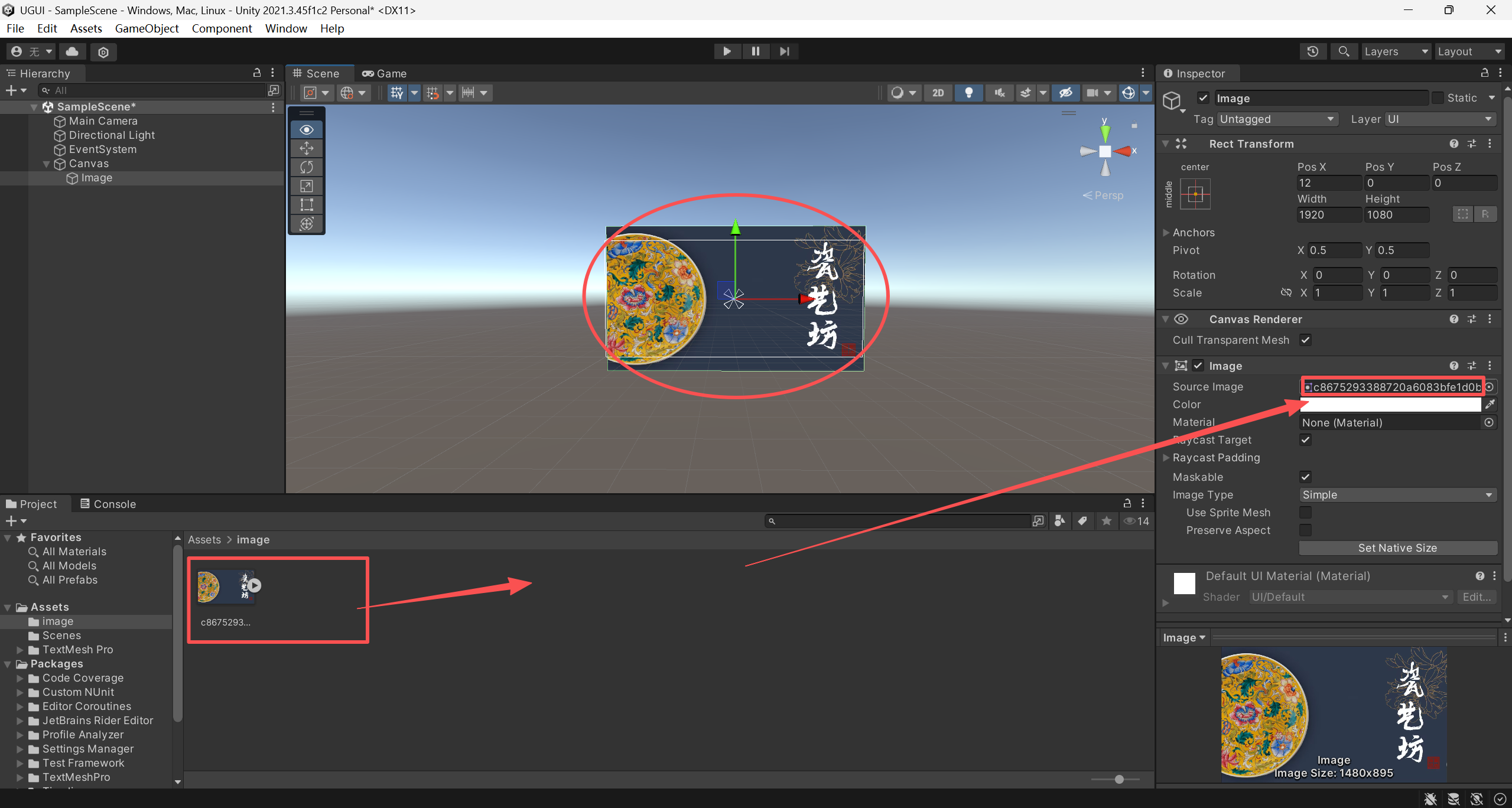This screenshot has width=1512, height=808.
Task: Click the Set Native Size button
Action: [1397, 548]
